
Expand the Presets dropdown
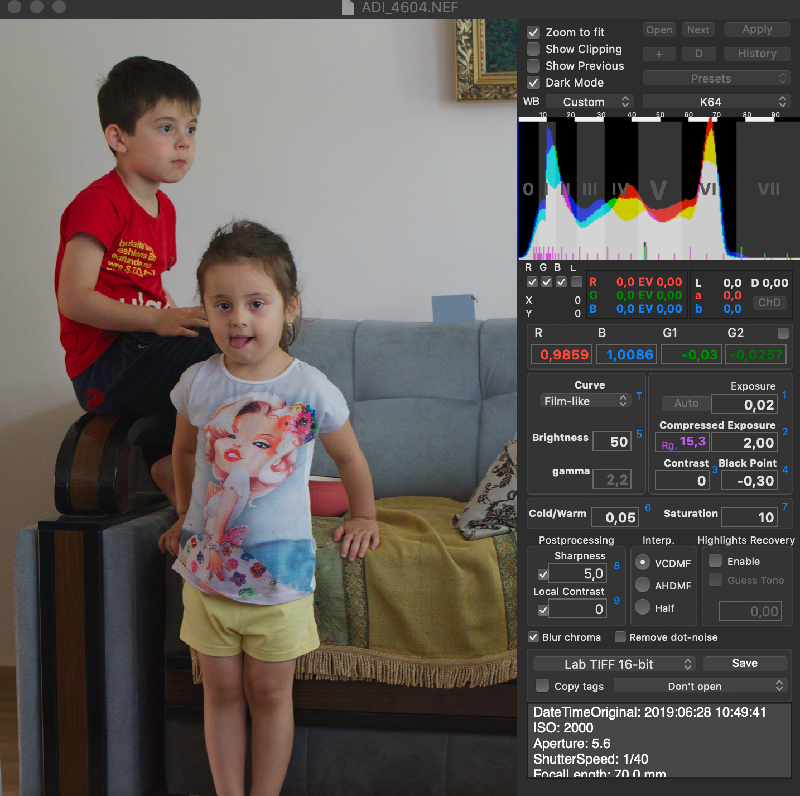(x=716, y=78)
